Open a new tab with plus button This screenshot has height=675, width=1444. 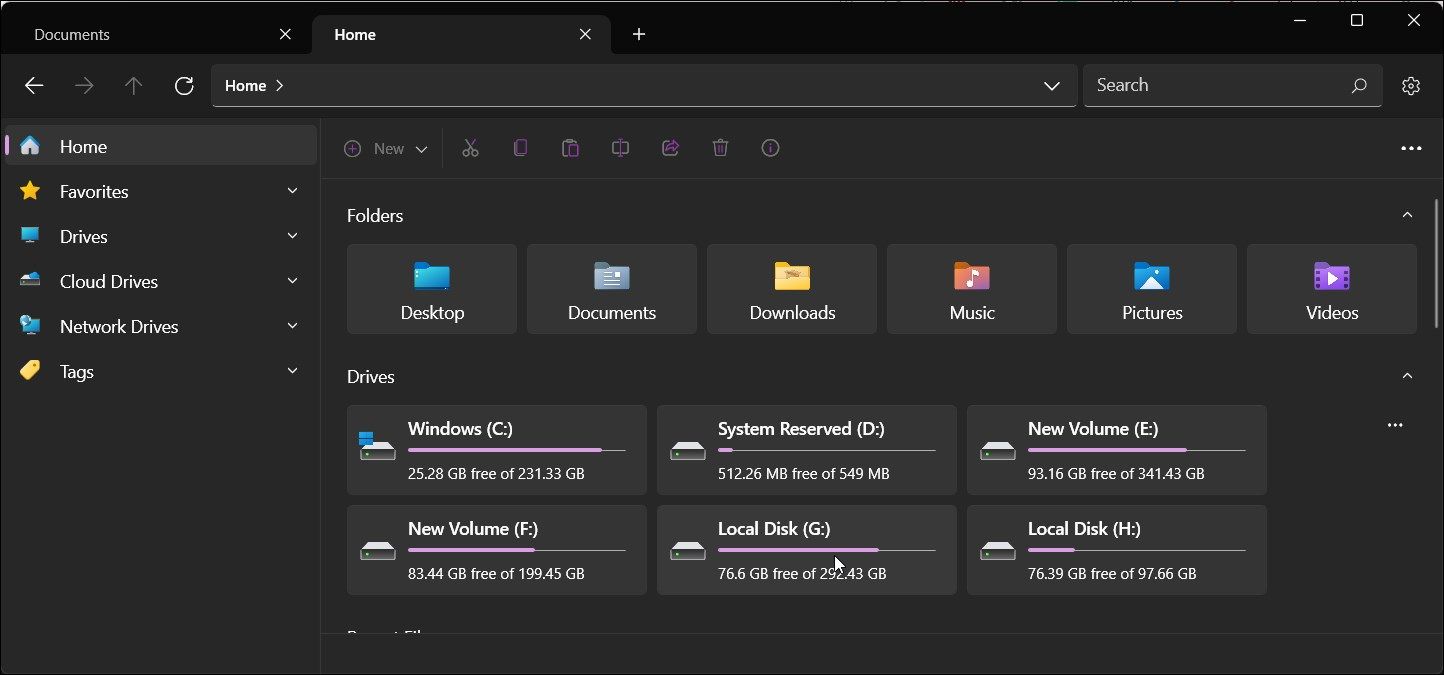tap(639, 34)
